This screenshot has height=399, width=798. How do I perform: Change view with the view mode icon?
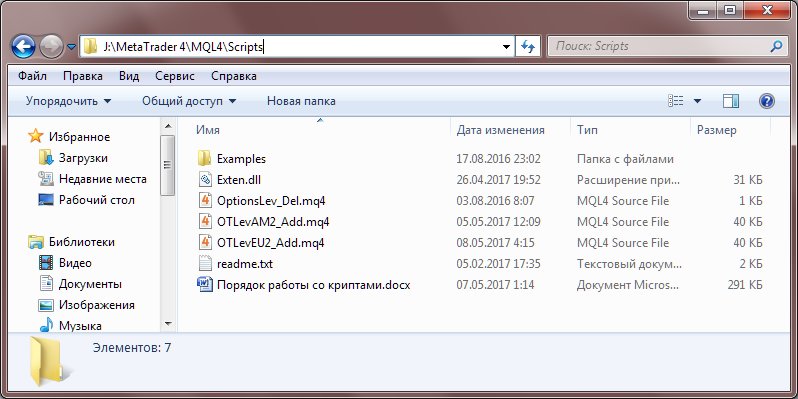675,101
